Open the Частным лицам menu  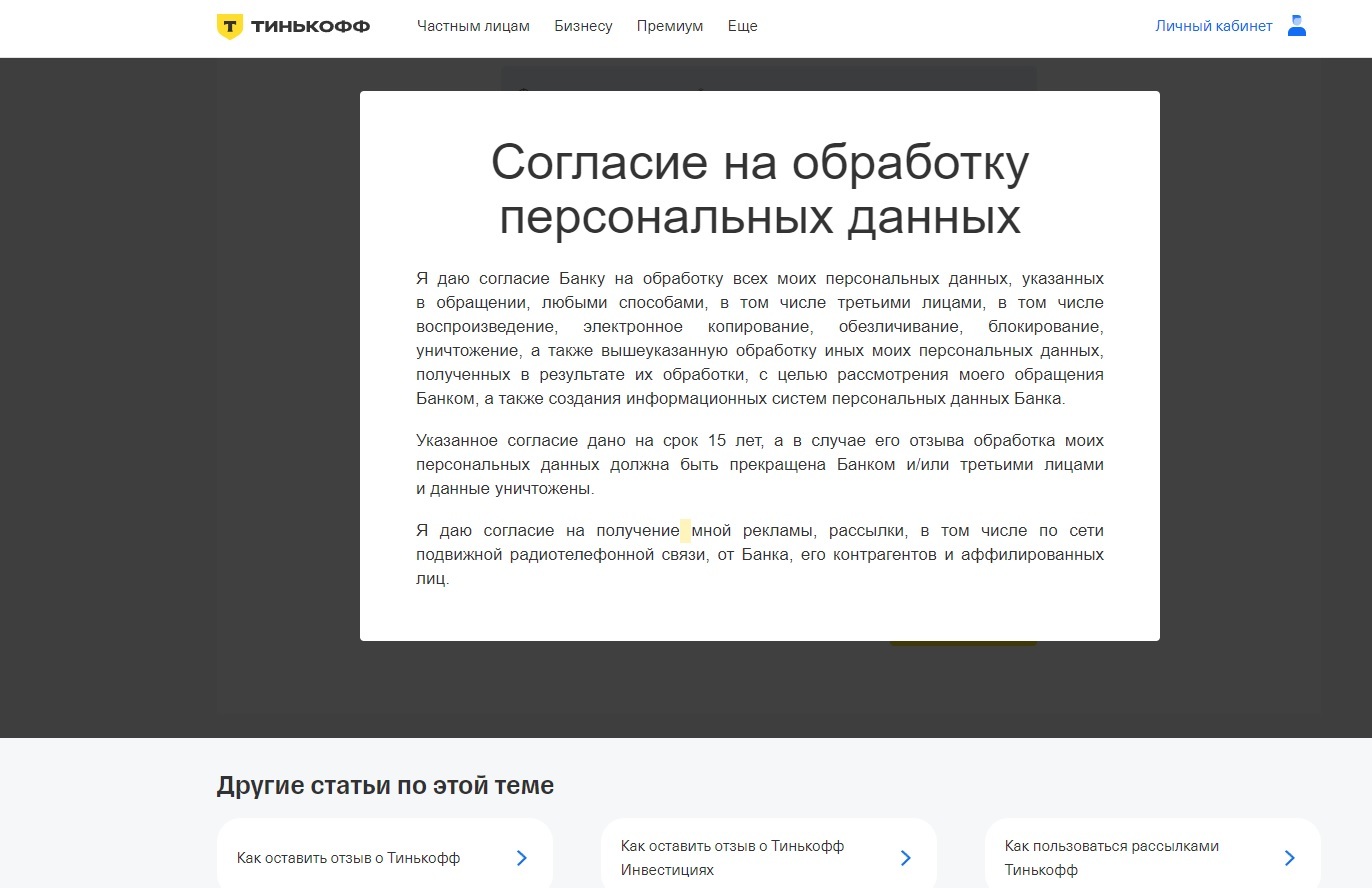(473, 26)
